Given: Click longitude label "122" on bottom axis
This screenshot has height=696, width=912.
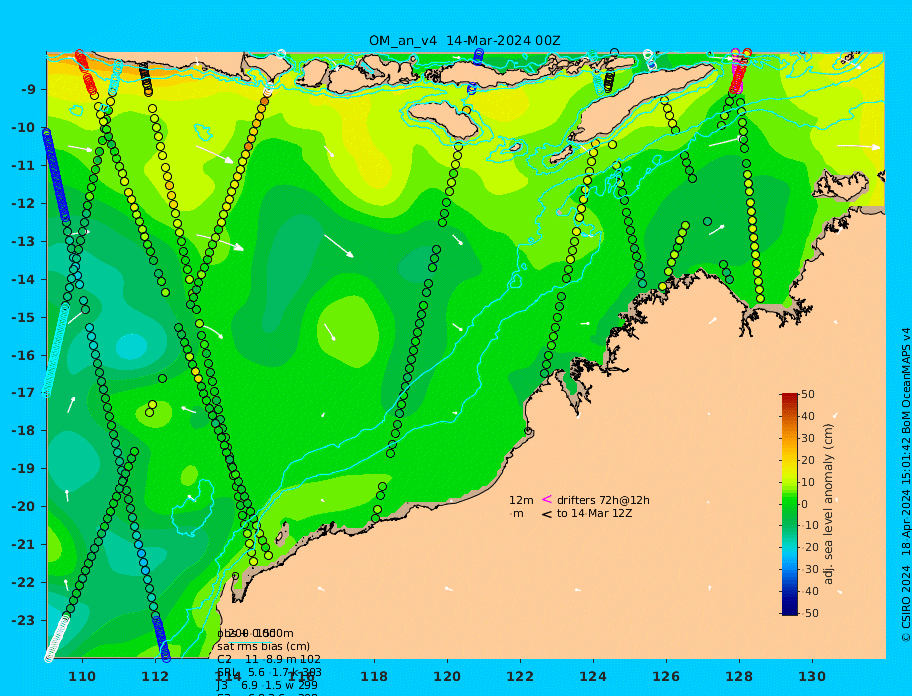Looking at the screenshot, I should (x=520, y=677).
